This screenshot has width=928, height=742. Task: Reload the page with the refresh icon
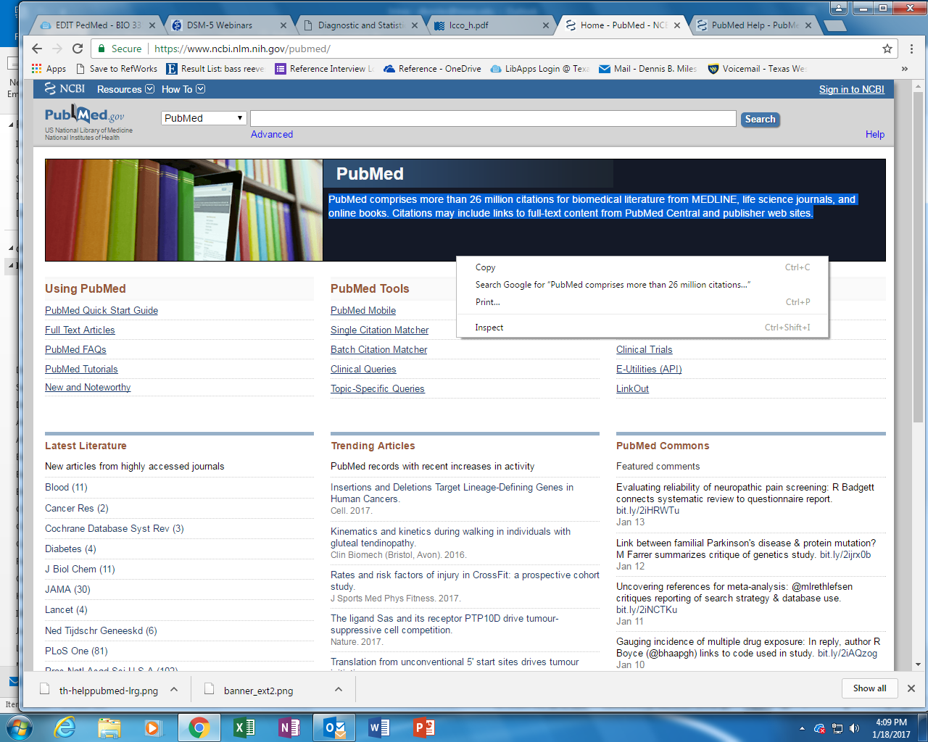point(78,49)
